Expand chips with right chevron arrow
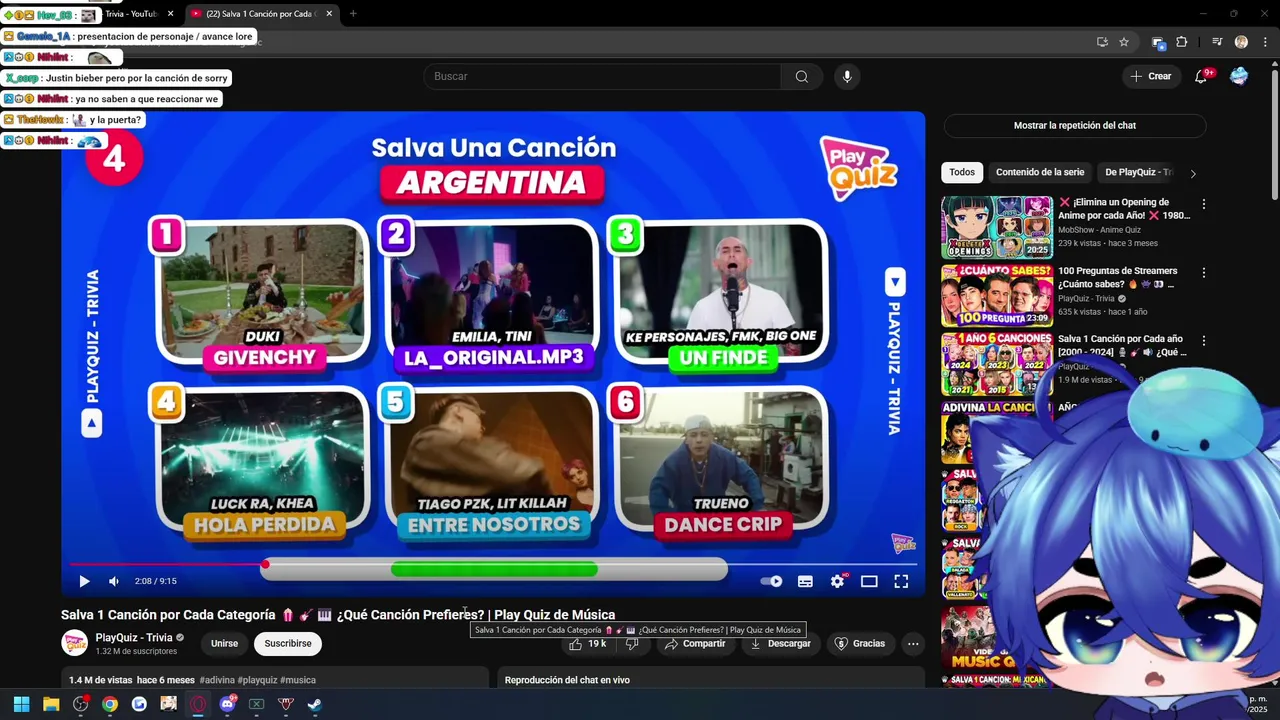1280x720 pixels. tap(1192, 173)
